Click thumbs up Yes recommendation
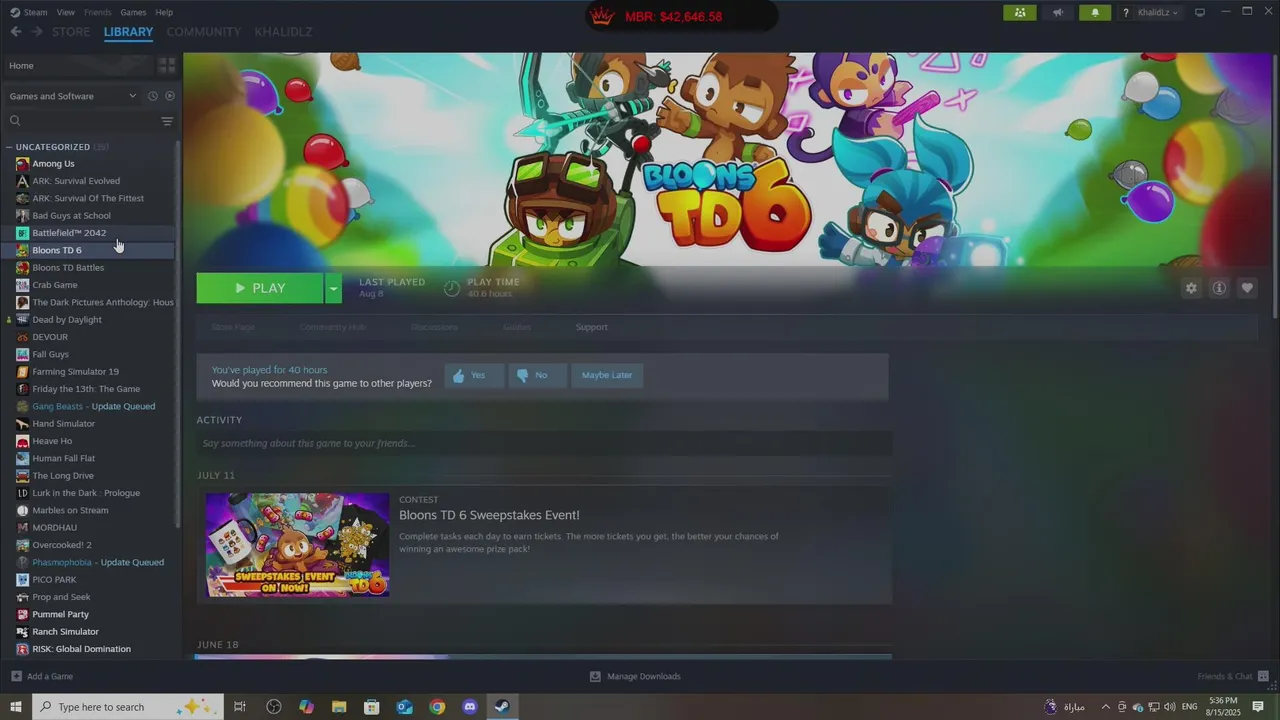This screenshot has height=720, width=1280. click(x=473, y=375)
